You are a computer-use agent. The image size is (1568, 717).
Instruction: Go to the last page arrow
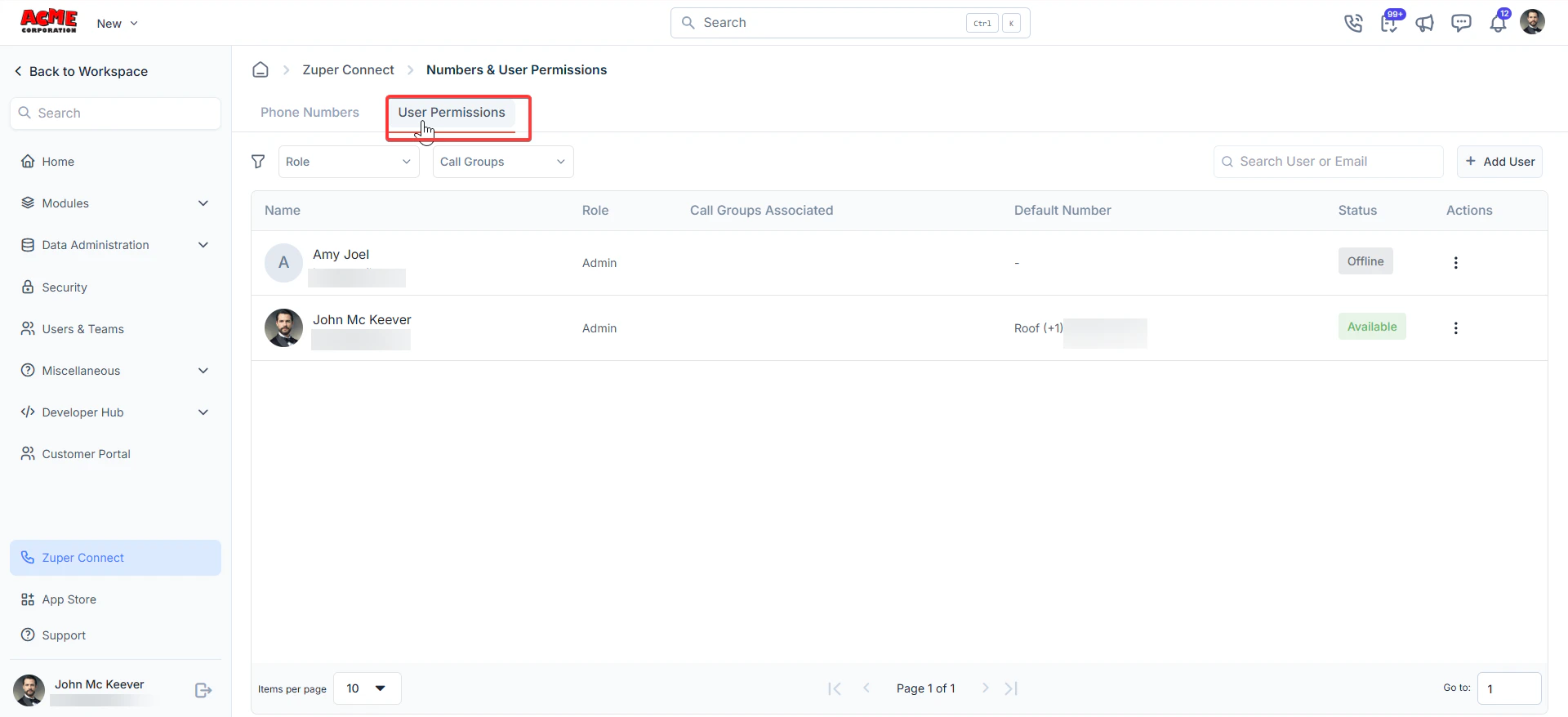(x=1011, y=688)
